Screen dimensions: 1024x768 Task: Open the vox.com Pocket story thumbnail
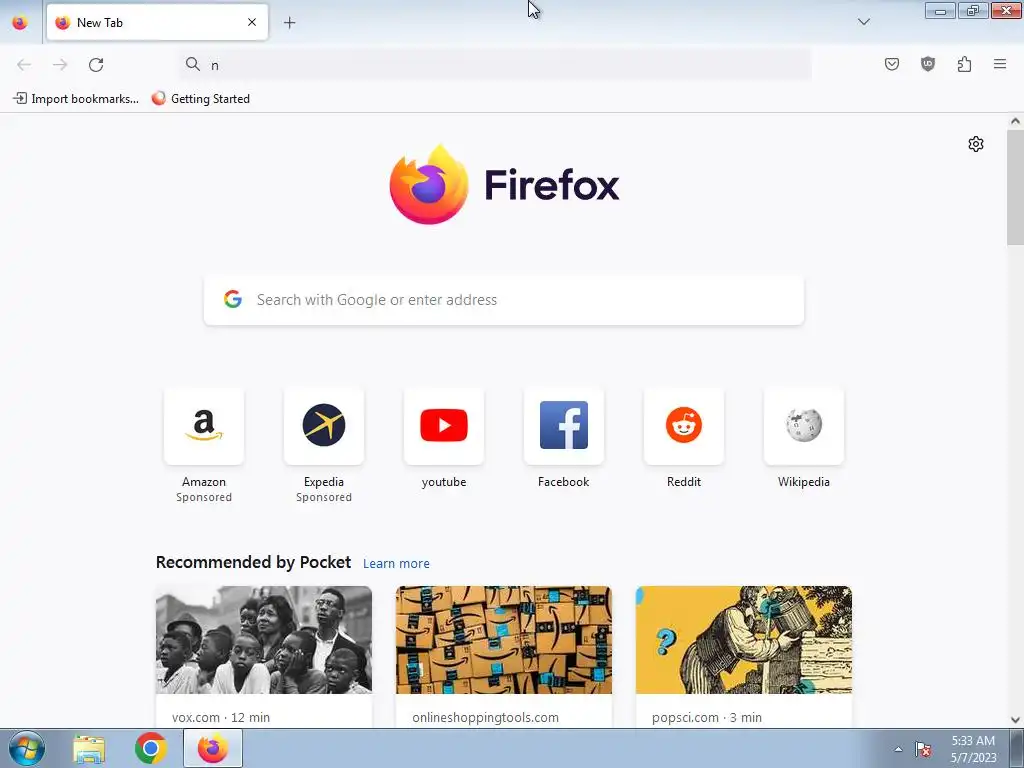coord(264,640)
